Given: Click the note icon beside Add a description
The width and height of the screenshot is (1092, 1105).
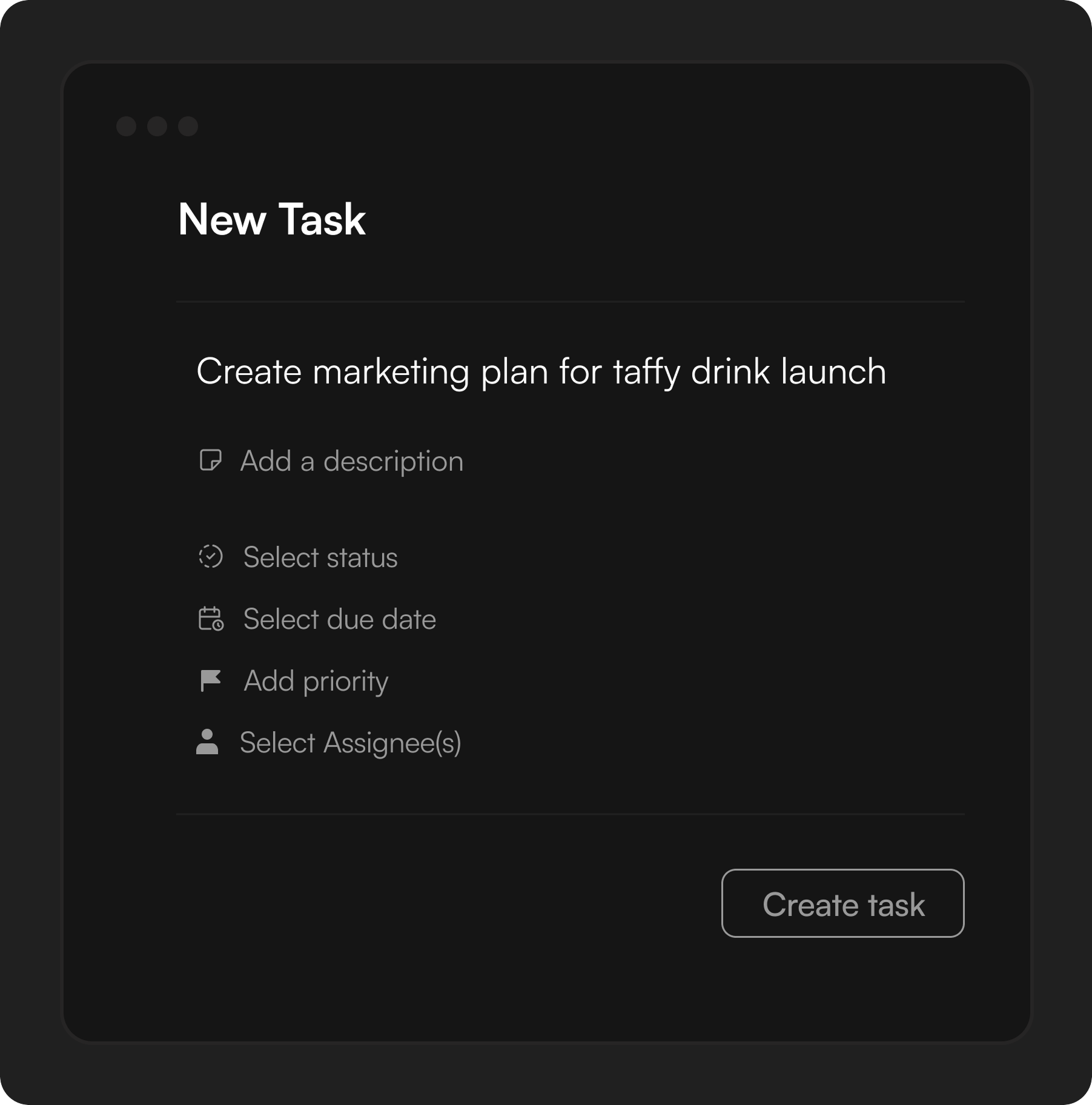Looking at the screenshot, I should point(210,461).
